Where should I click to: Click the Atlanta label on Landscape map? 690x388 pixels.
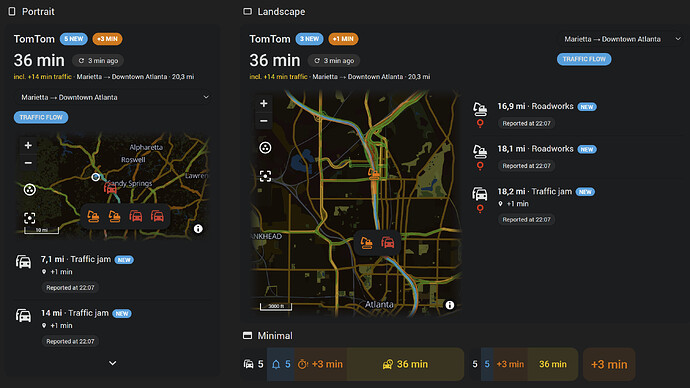pos(379,304)
